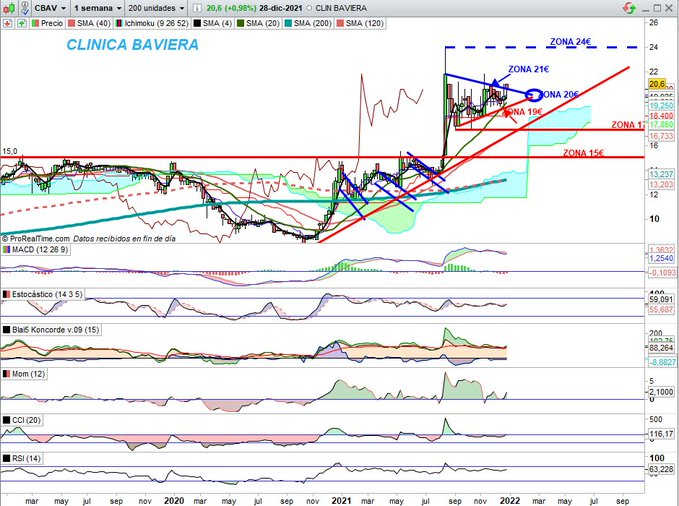Click the 2,1000 momentum value tag
The width and height of the screenshot is (679, 506).
661,392
